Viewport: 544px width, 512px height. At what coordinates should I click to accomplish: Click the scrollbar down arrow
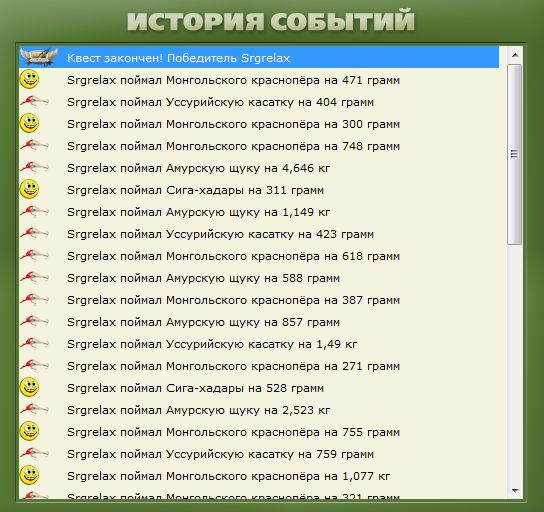tap(515, 490)
